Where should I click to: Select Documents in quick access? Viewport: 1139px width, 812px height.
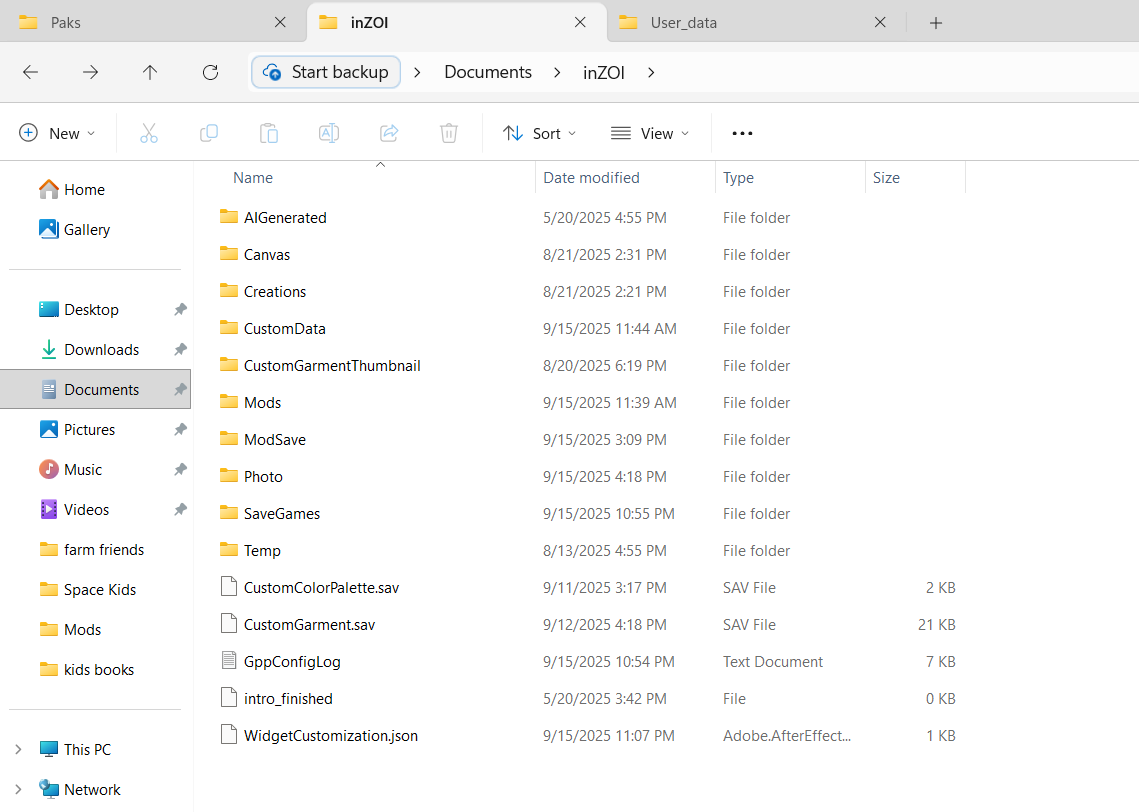(x=95, y=389)
